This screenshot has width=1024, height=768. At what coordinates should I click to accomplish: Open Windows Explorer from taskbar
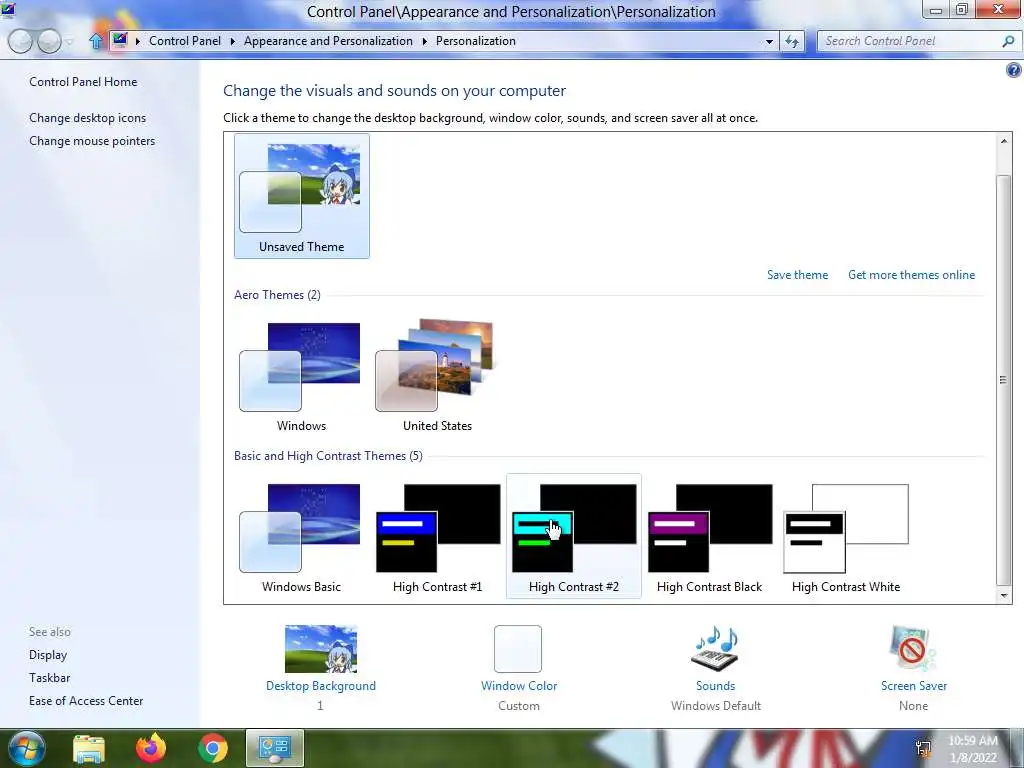click(89, 748)
